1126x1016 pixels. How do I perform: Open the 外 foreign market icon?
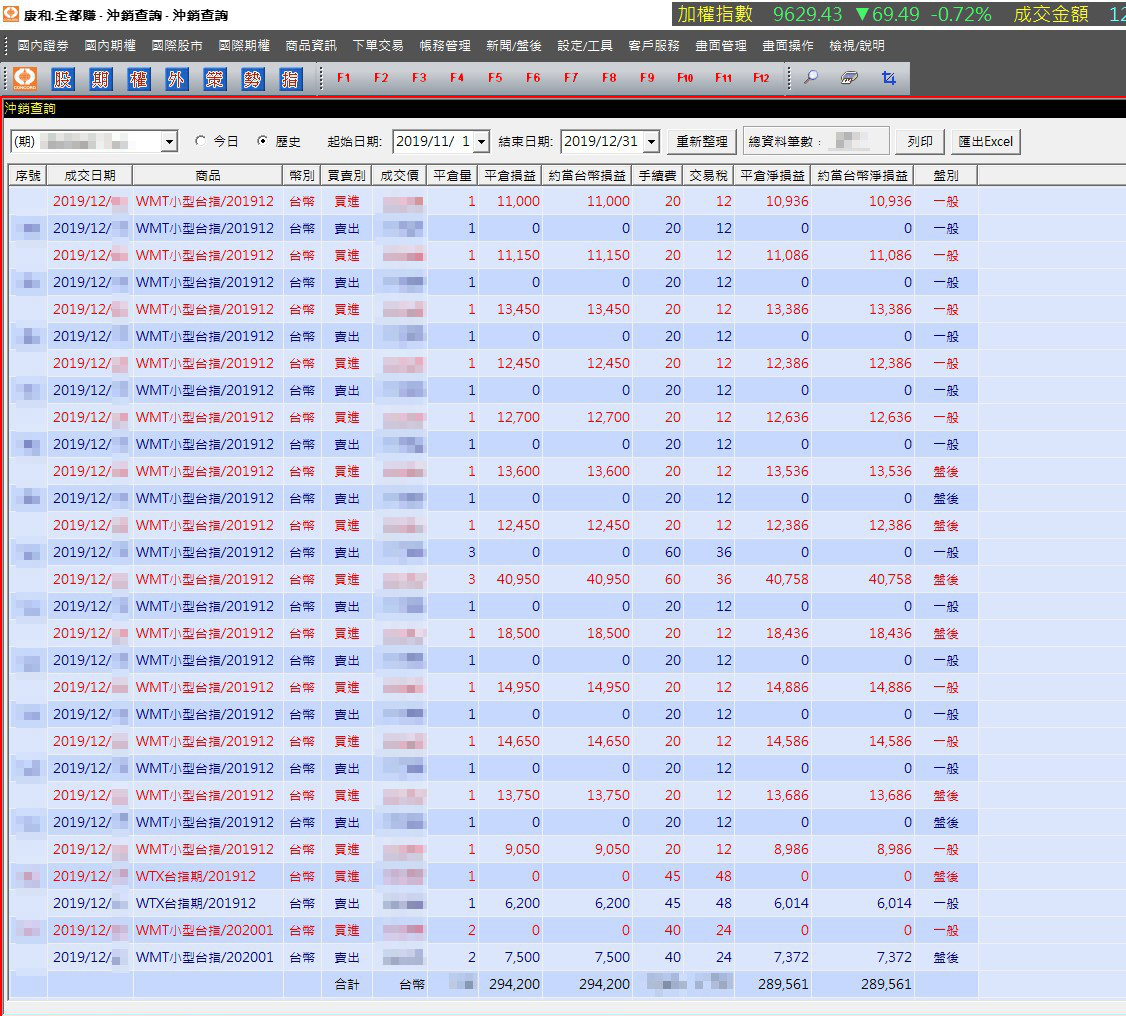pyautogui.click(x=177, y=78)
